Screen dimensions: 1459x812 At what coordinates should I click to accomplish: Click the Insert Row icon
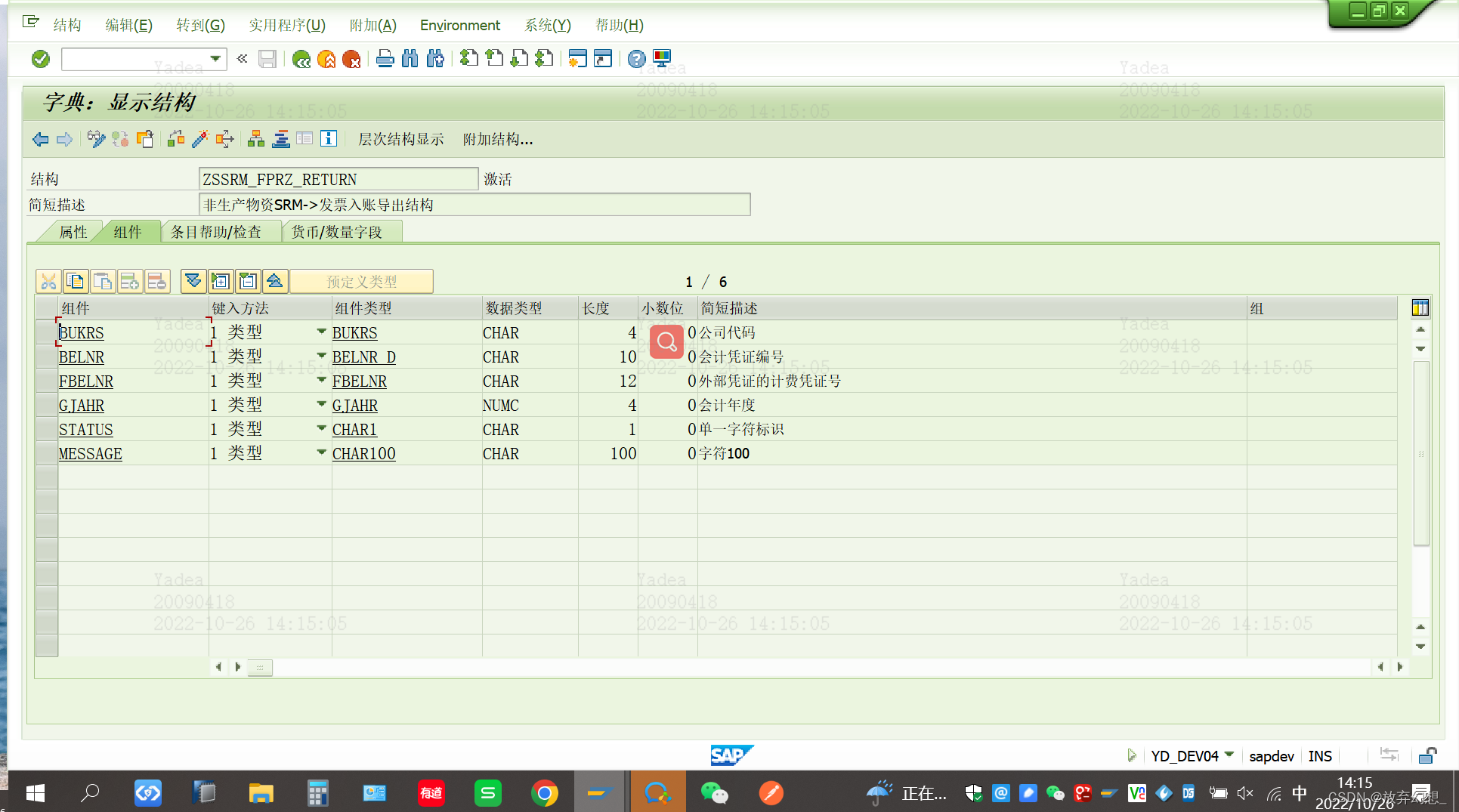click(129, 281)
